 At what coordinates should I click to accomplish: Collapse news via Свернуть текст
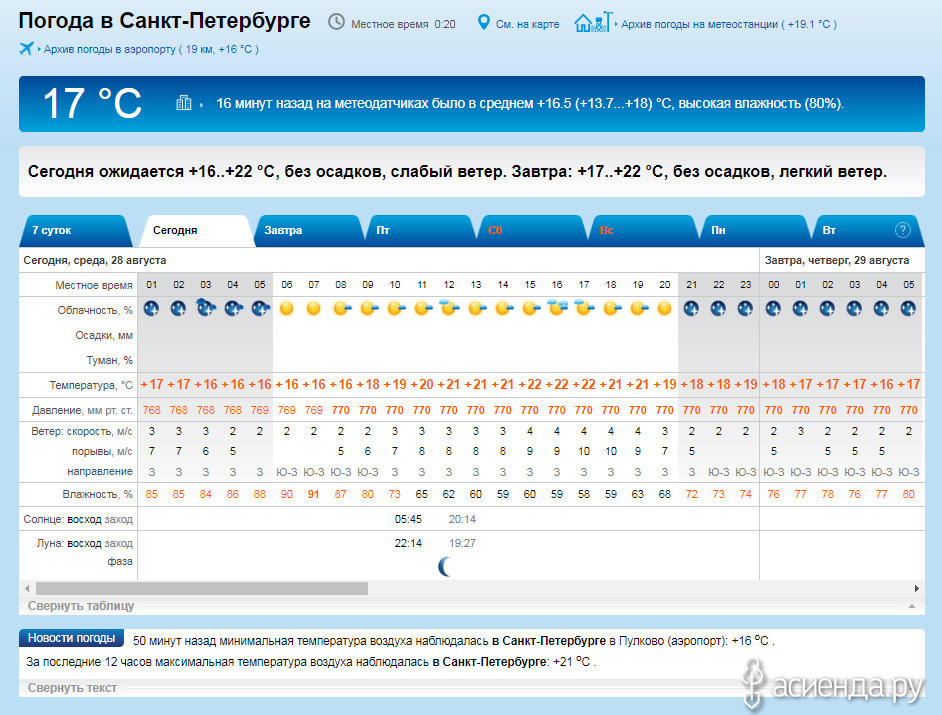(x=72, y=687)
